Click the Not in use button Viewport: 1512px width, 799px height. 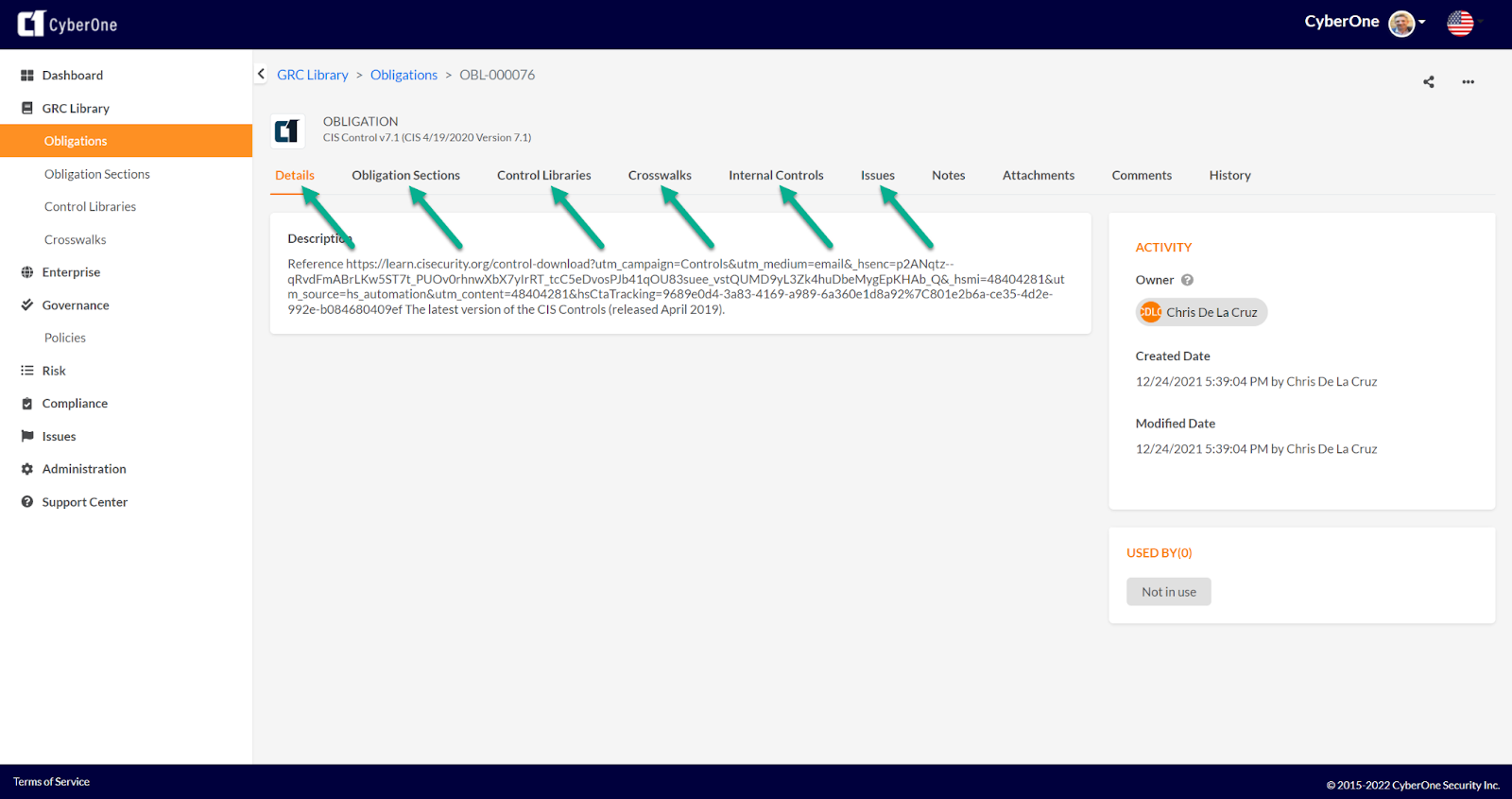point(1169,592)
